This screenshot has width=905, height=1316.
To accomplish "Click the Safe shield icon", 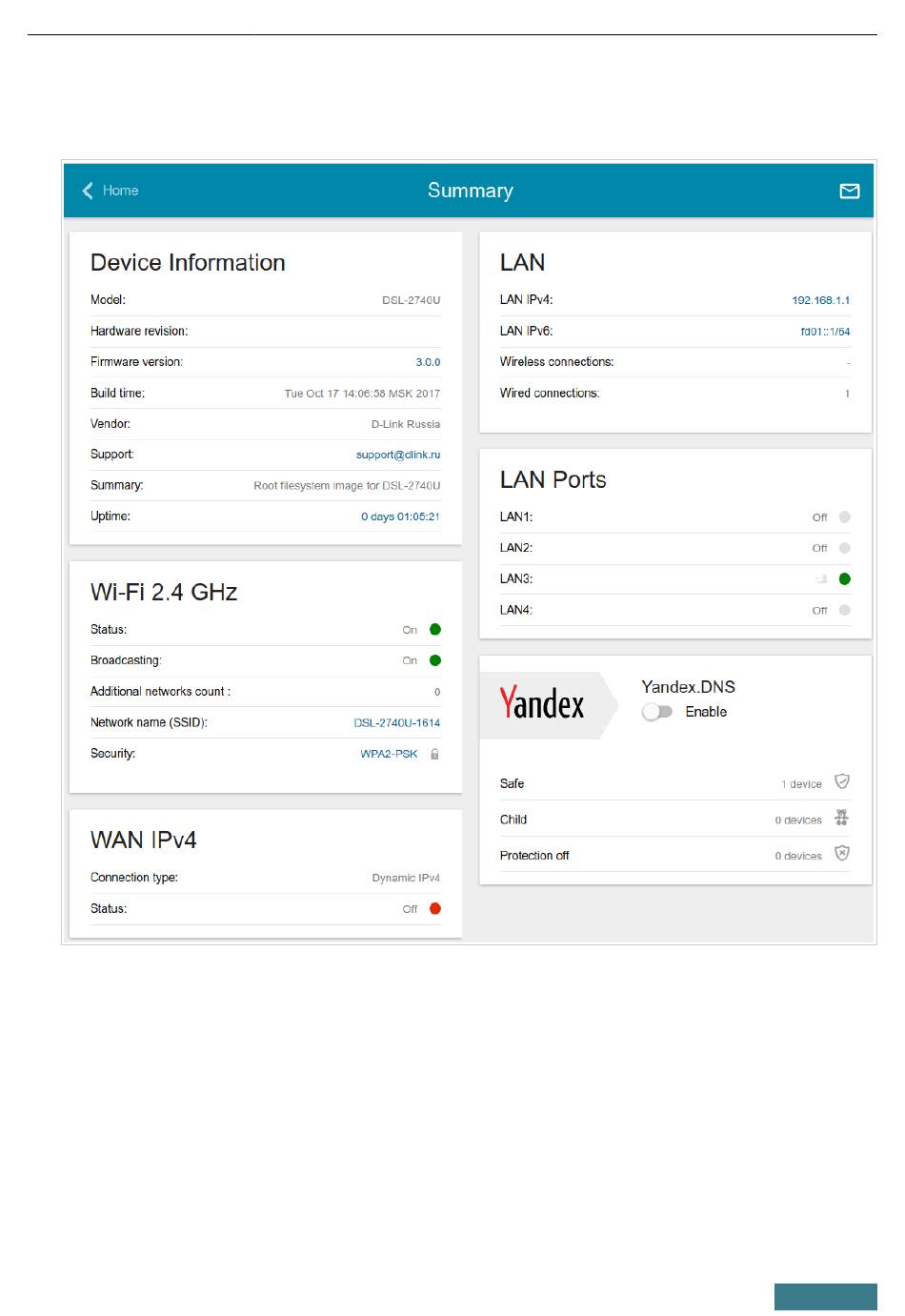I will 842,781.
